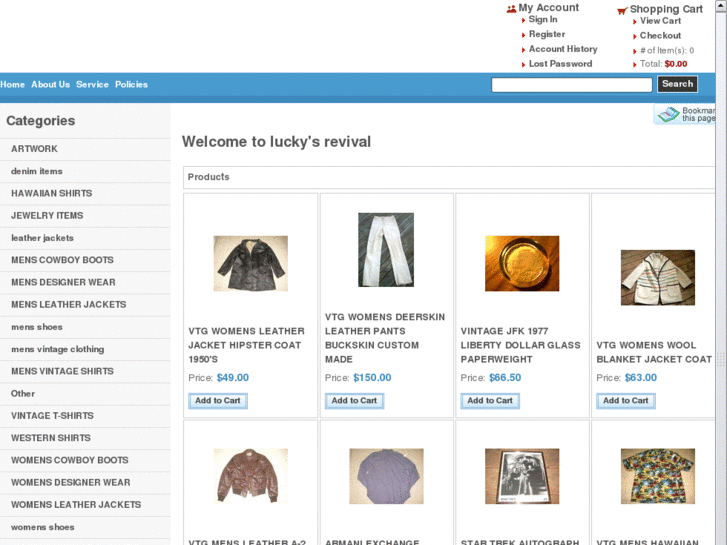Viewport: 727px width, 545px height.
Task: Go to Checkout
Action: coord(660,36)
